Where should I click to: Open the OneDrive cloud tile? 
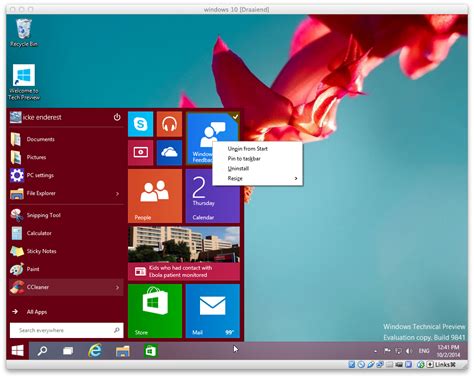pos(169,153)
